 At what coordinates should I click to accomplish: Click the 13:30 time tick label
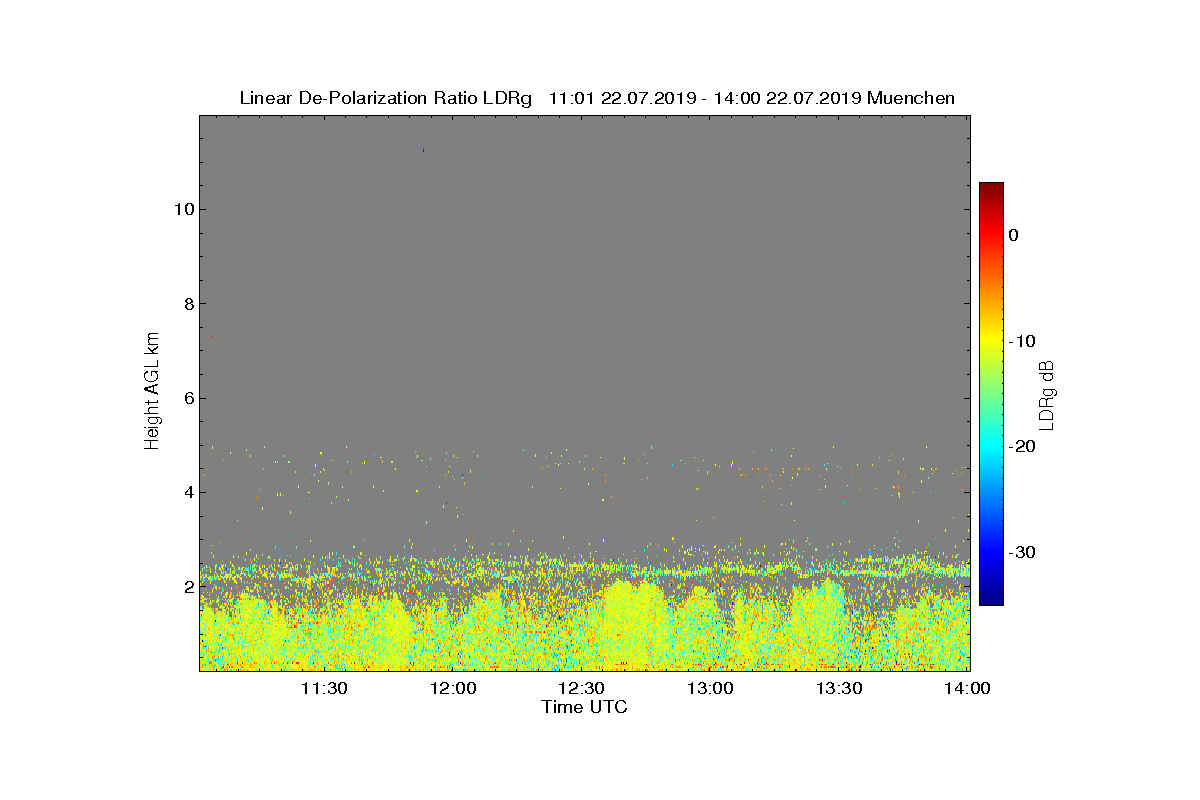click(840, 688)
